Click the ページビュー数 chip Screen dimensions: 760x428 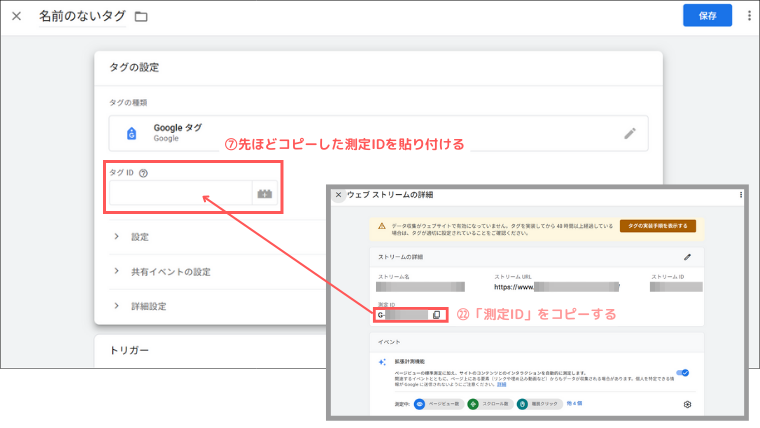(438, 404)
